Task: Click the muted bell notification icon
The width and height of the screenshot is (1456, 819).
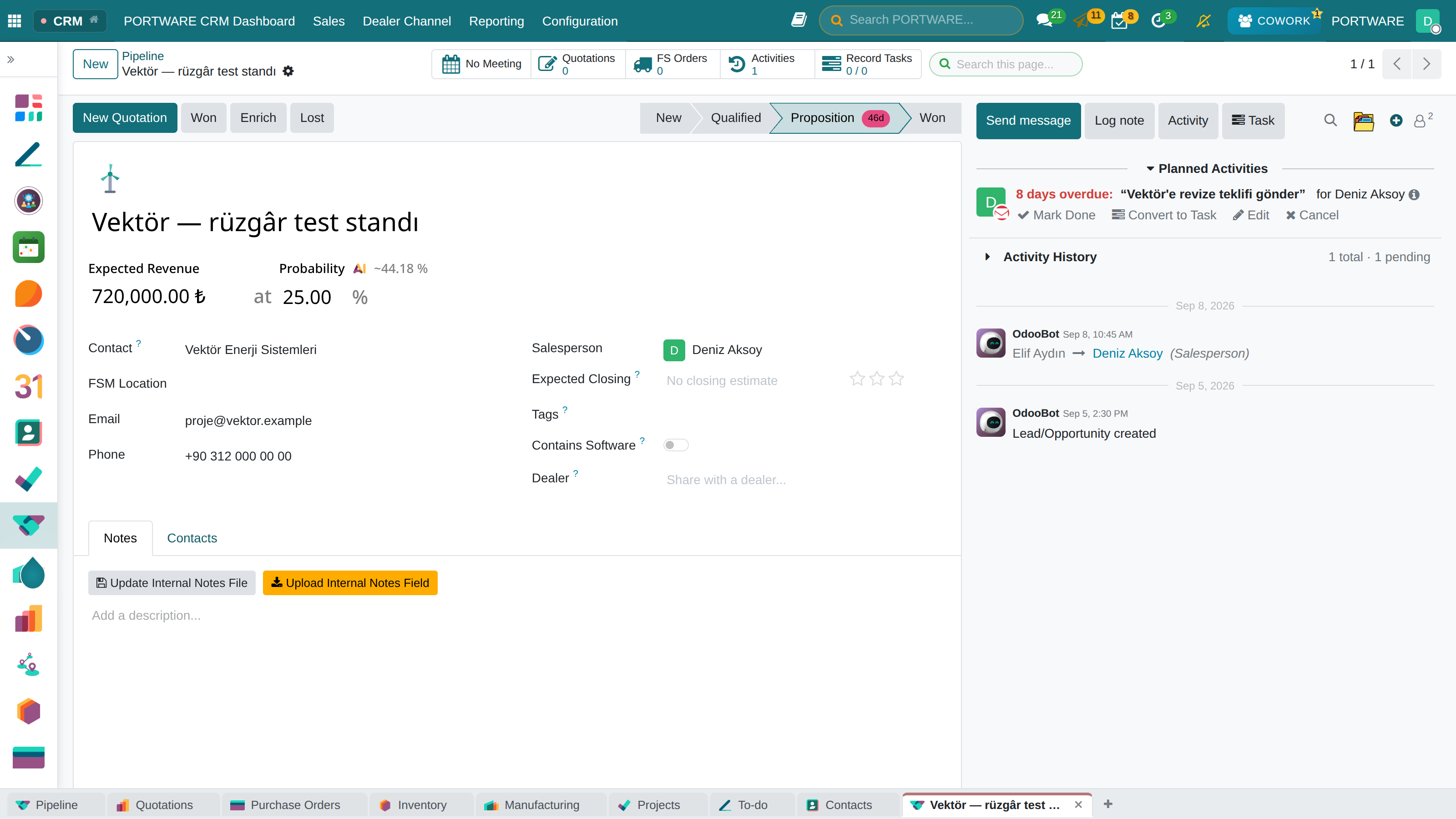Action: coord(1203,21)
